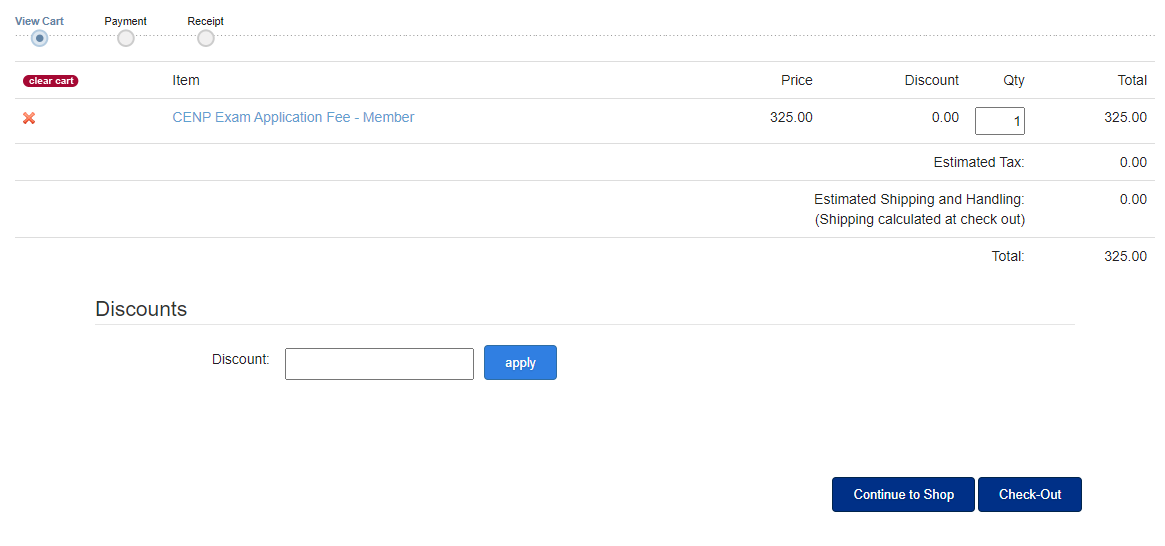Remove CENP Exam item using red X icon
1165x546 pixels.
pyautogui.click(x=29, y=118)
